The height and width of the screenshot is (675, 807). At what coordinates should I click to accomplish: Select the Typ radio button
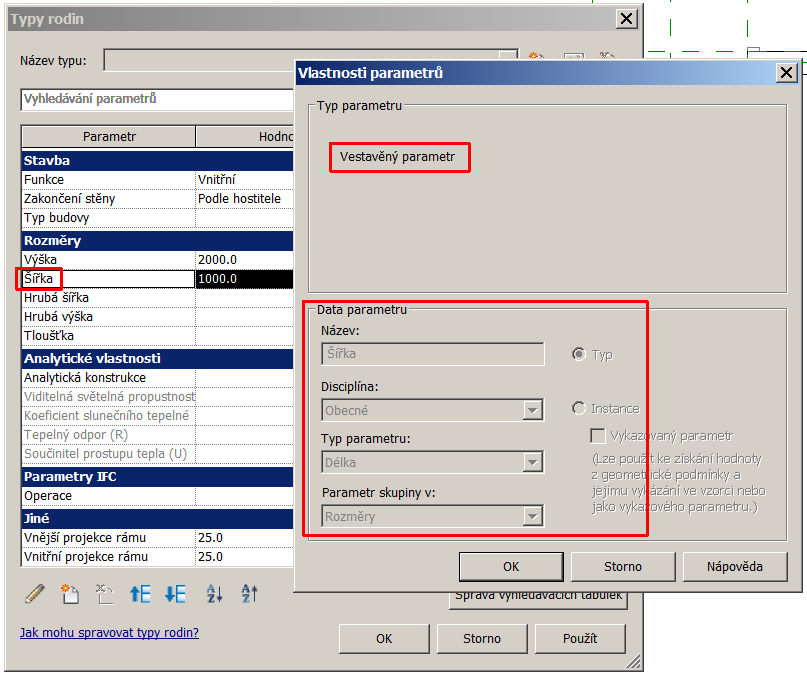coord(579,354)
